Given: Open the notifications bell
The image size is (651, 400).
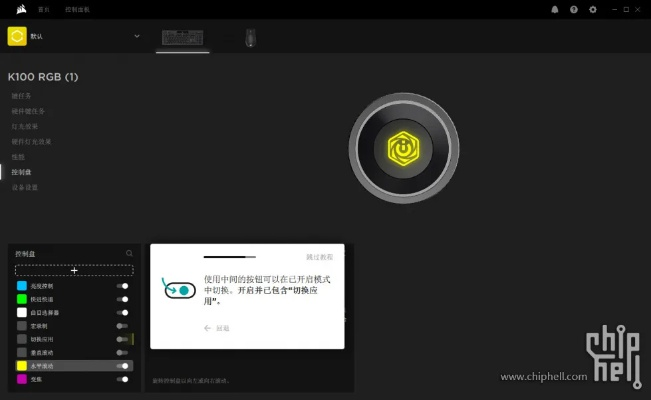Looking at the screenshot, I should (555, 9).
